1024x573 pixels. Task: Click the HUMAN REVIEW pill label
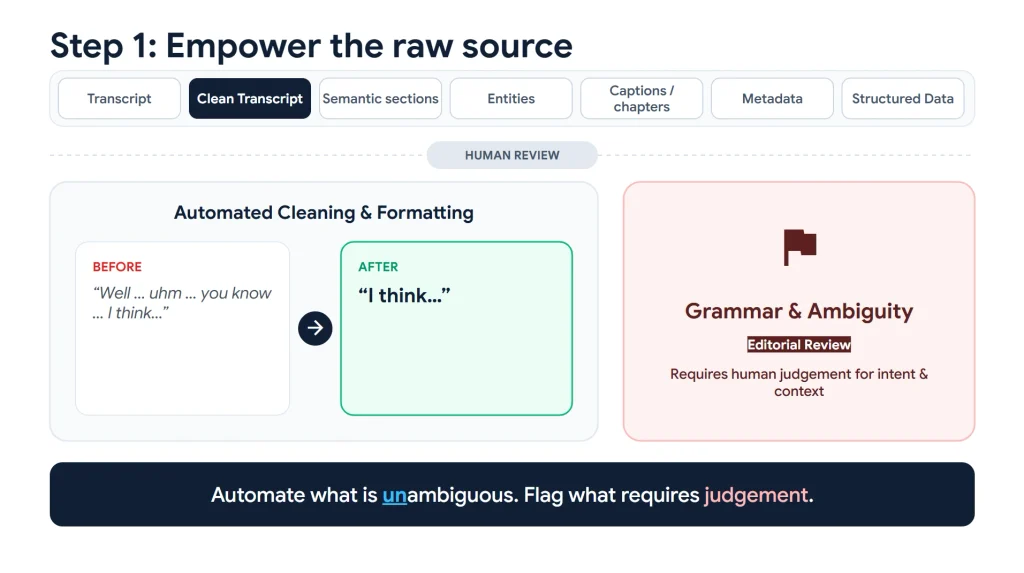click(512, 156)
